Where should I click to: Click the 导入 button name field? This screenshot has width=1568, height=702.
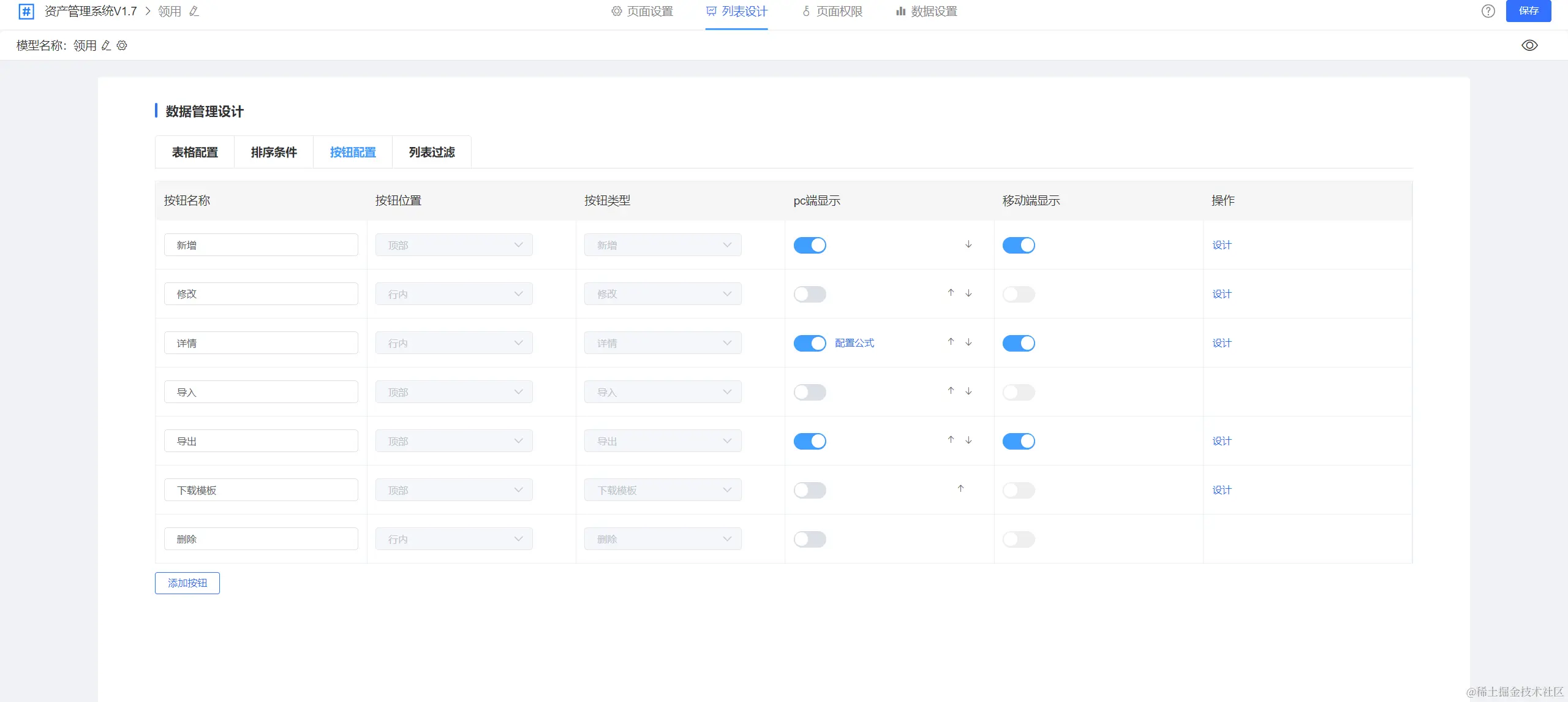[x=261, y=392]
